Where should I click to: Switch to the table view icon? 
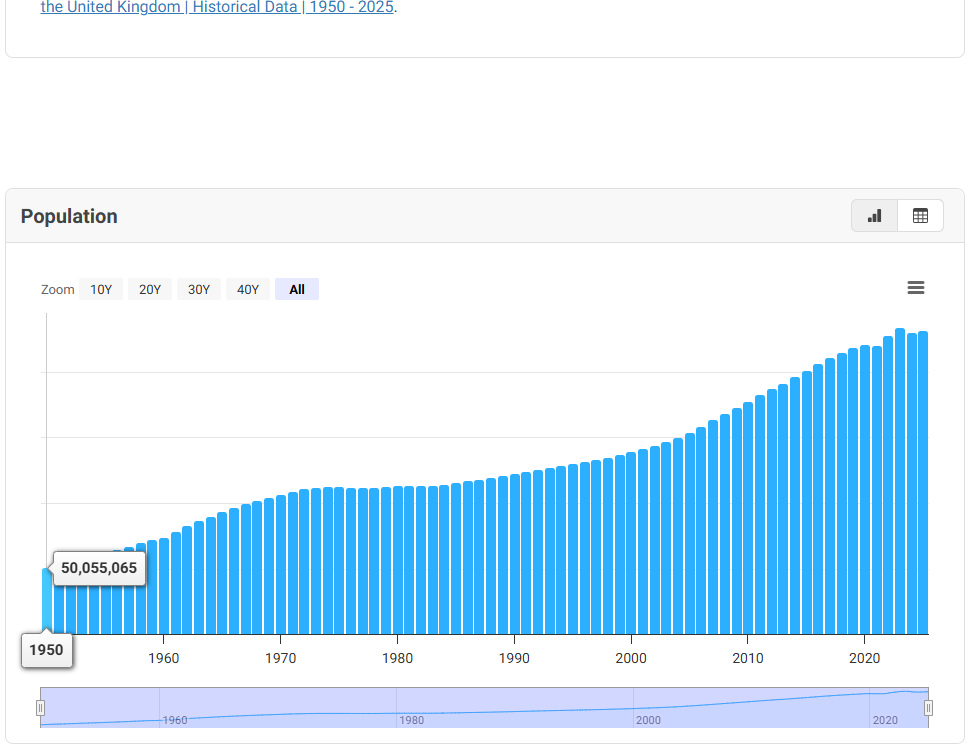click(920, 216)
